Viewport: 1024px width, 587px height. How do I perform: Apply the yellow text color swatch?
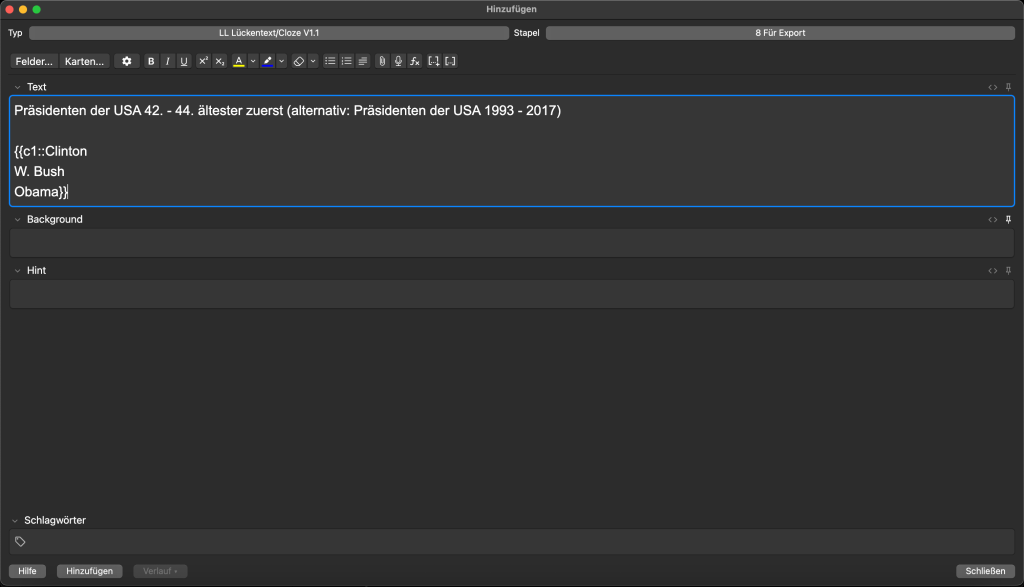point(238,61)
